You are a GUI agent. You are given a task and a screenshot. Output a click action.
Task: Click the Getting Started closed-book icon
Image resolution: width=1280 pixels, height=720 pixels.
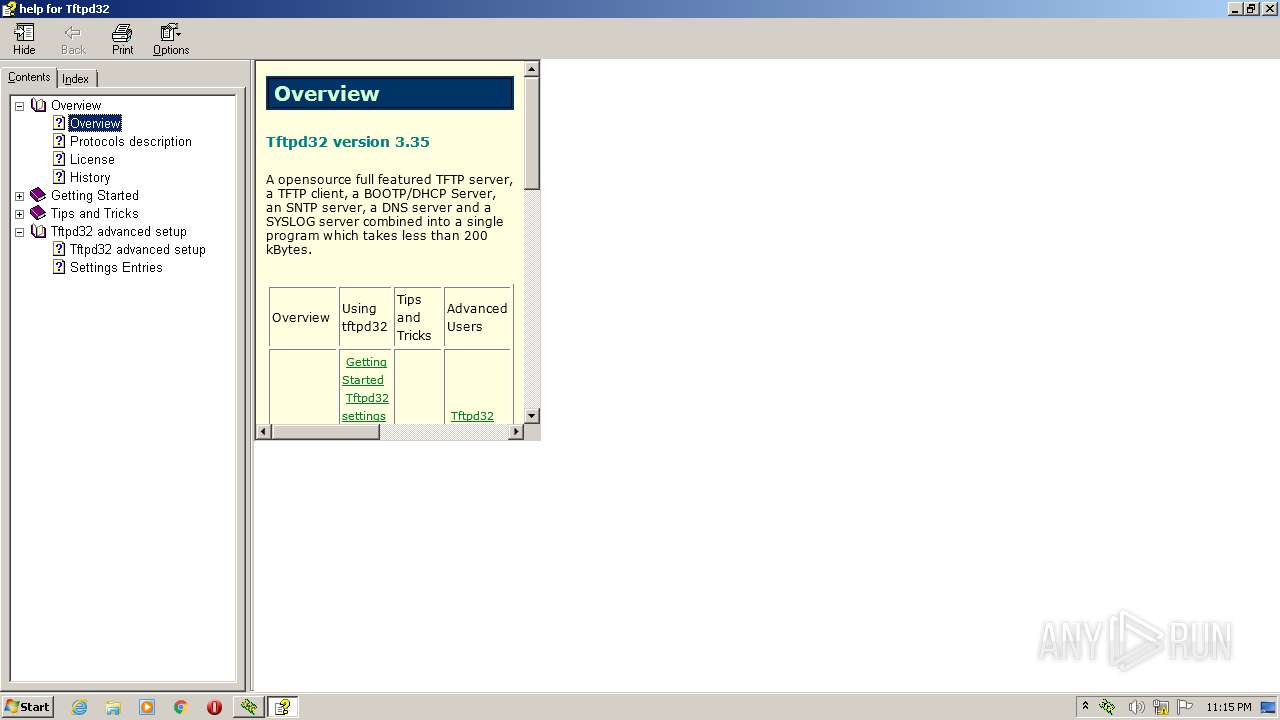coord(38,195)
